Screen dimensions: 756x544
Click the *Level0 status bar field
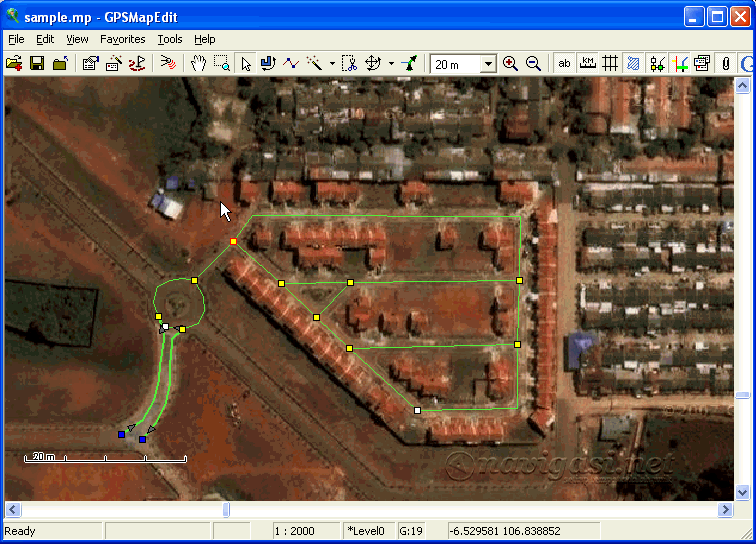[x=368, y=531]
